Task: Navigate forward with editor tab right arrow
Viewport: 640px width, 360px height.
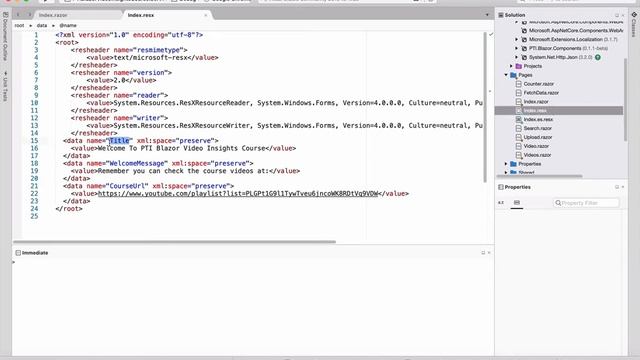Action: click(x=29, y=15)
